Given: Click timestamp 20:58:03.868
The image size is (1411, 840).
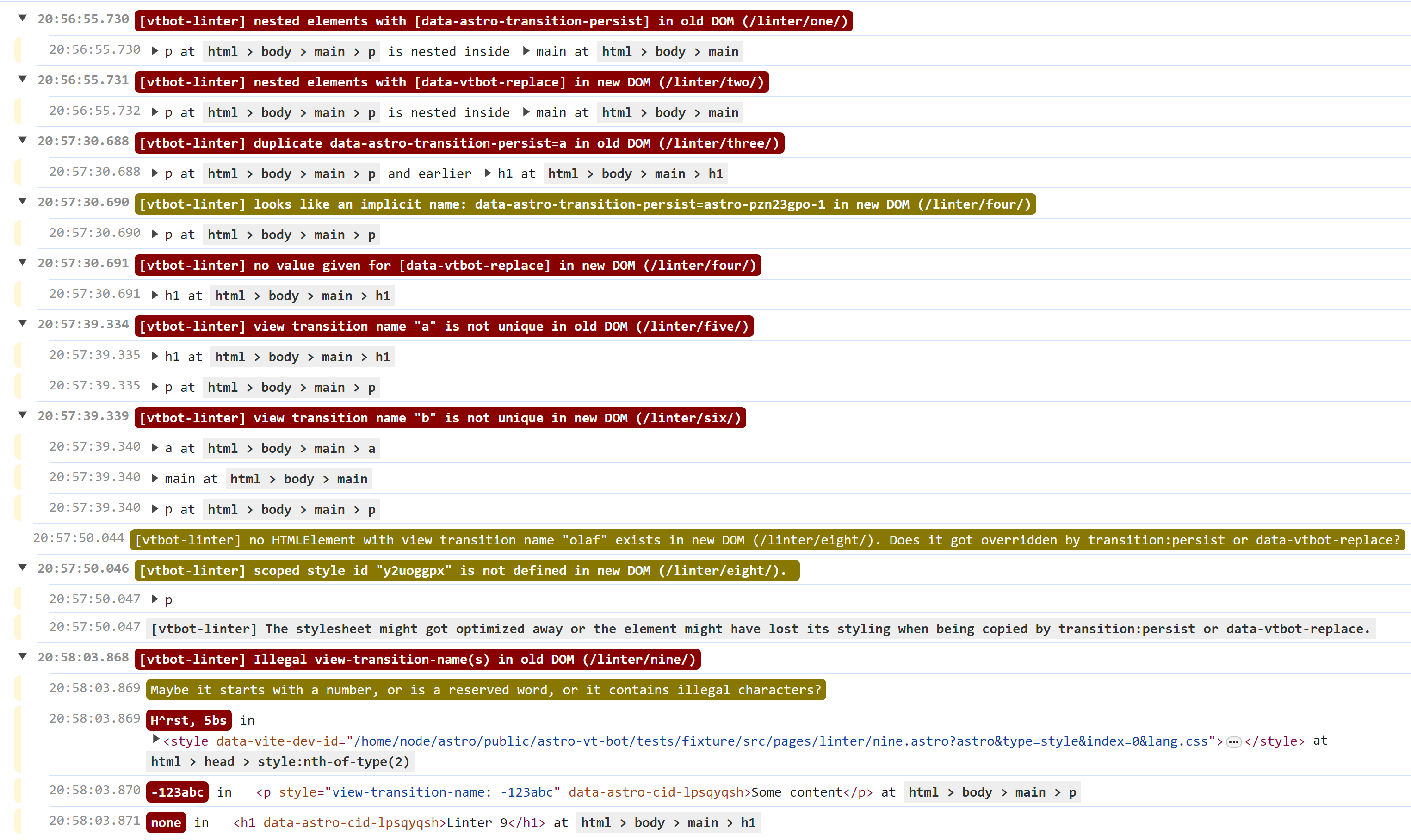Looking at the screenshot, I should (83, 657).
